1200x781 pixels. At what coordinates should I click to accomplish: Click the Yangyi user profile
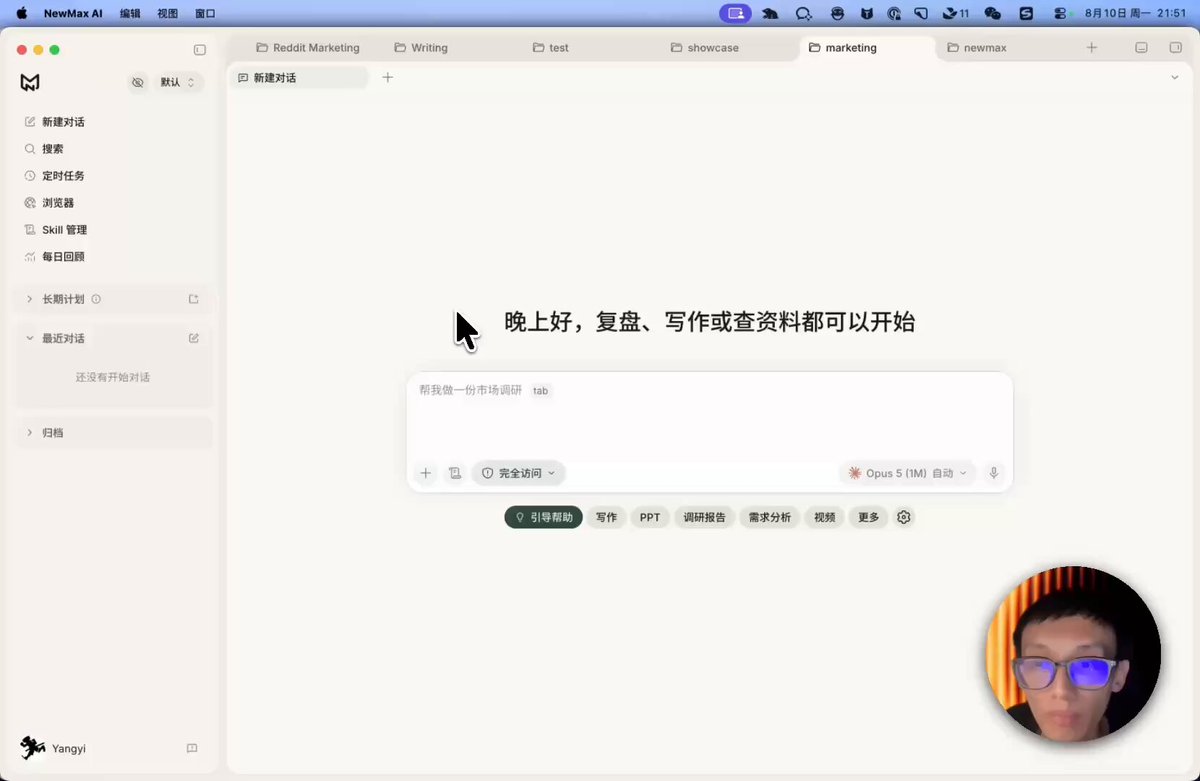click(x=53, y=748)
